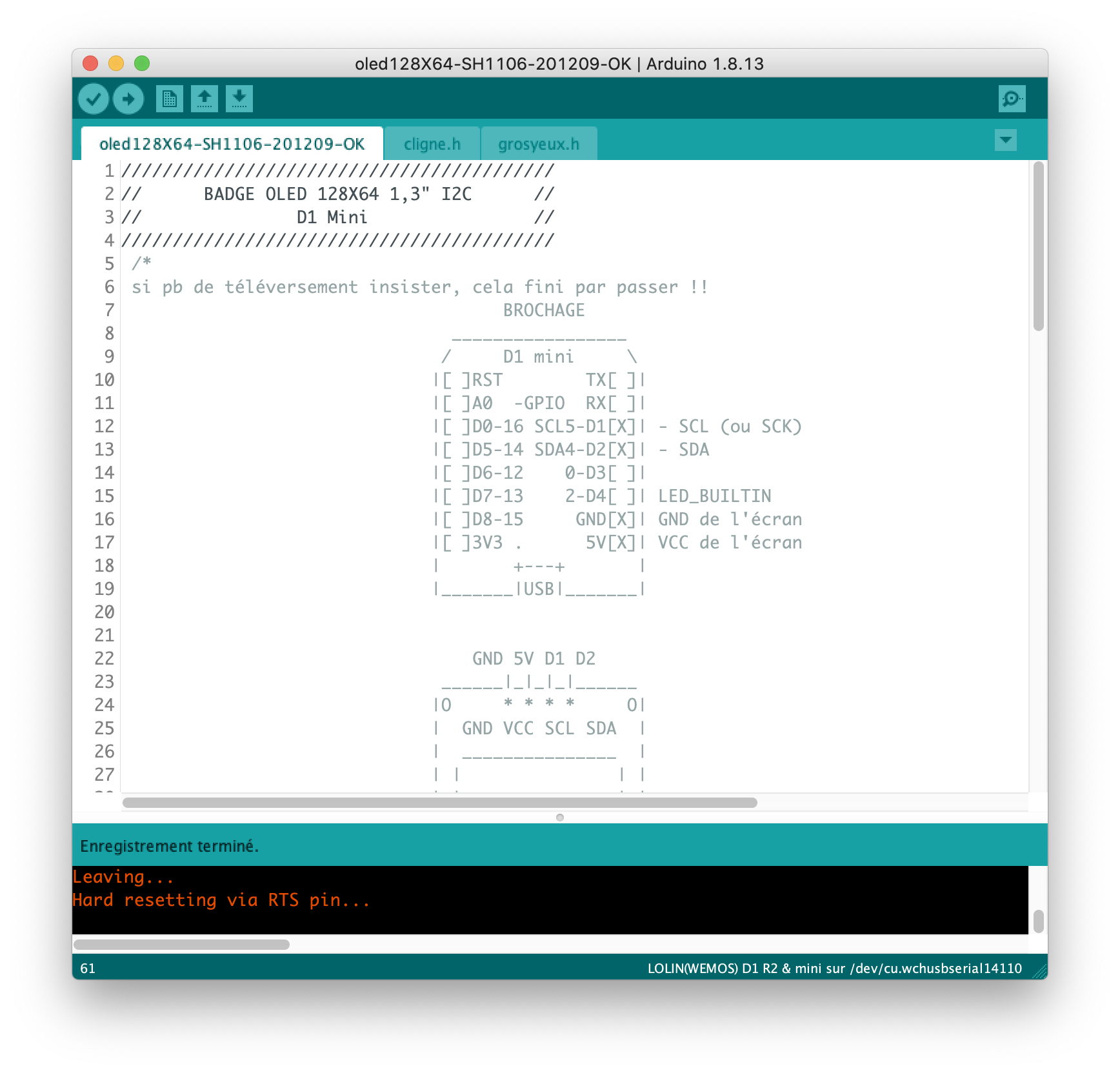Viewport: 1120px width, 1075px height.
Task: Click the 'Hard resetting via RTS pin' console line
Action: (221, 900)
